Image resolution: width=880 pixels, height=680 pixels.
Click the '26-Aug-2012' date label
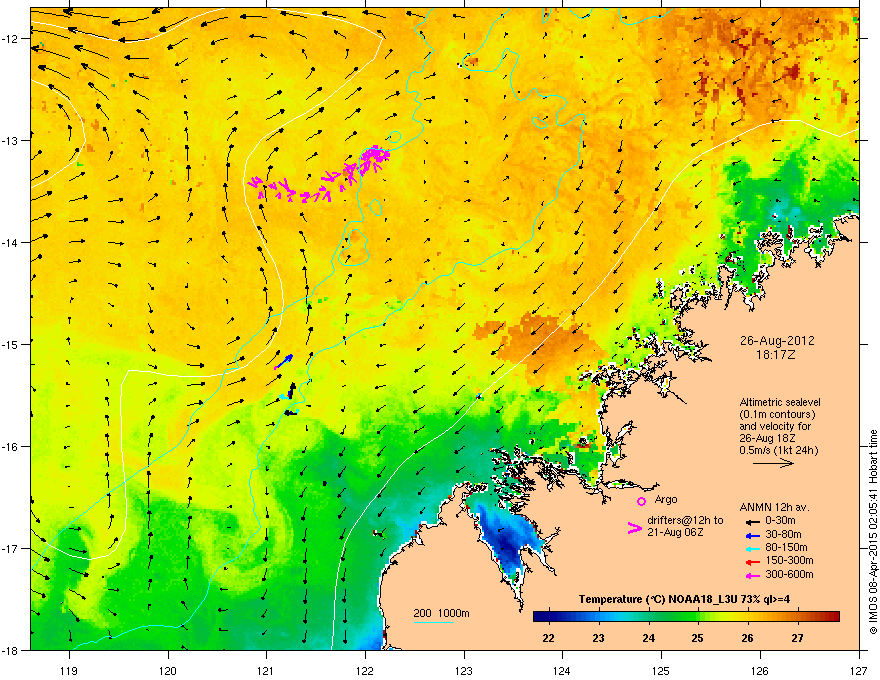[777, 341]
